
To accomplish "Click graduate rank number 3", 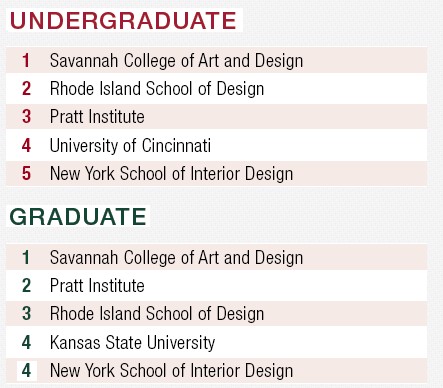I will [26, 314].
